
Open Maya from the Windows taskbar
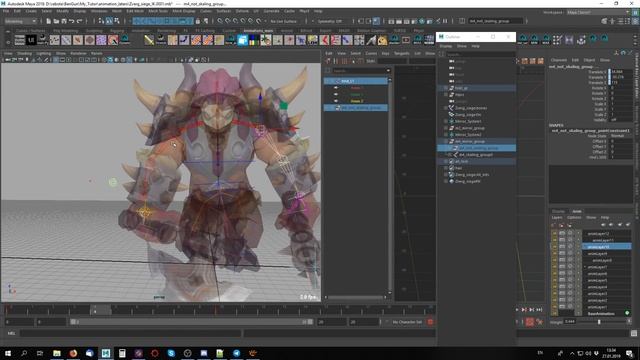(106, 353)
